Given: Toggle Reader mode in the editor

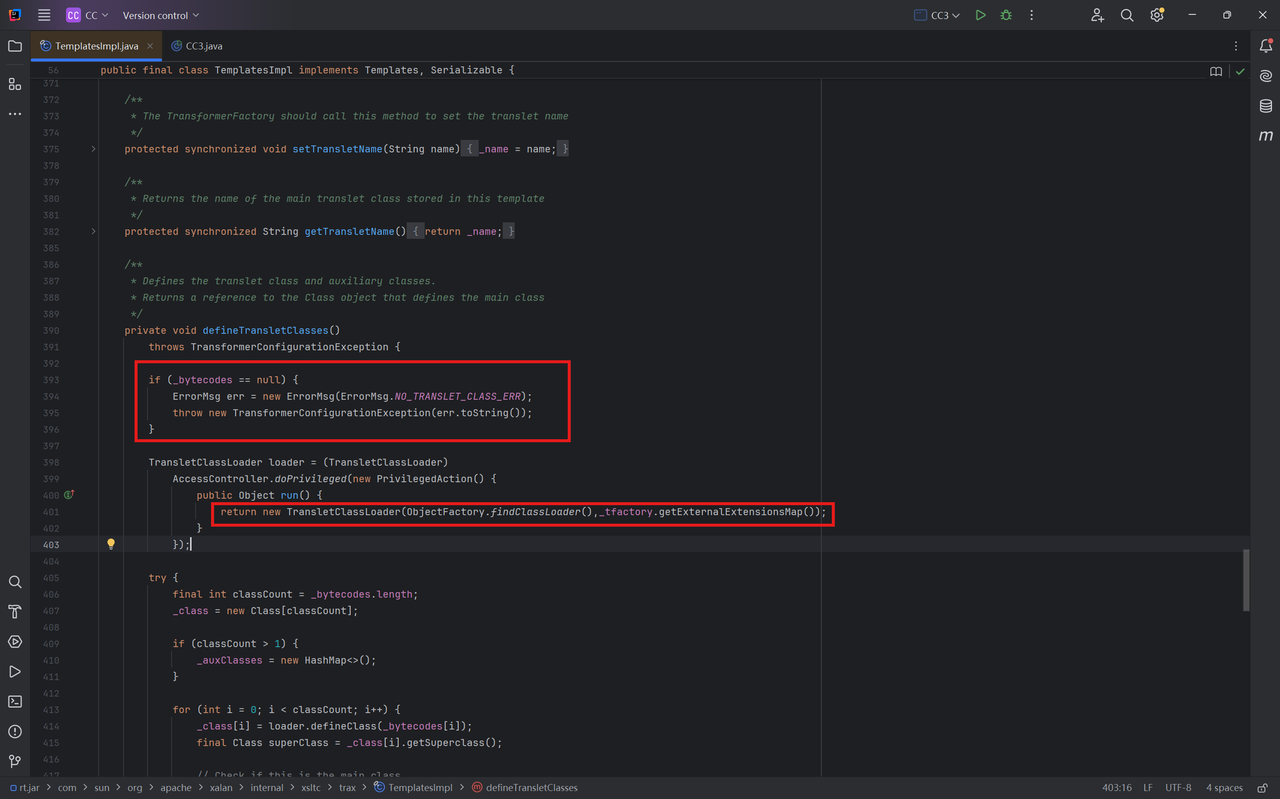Looking at the screenshot, I should pyautogui.click(x=1216, y=71).
